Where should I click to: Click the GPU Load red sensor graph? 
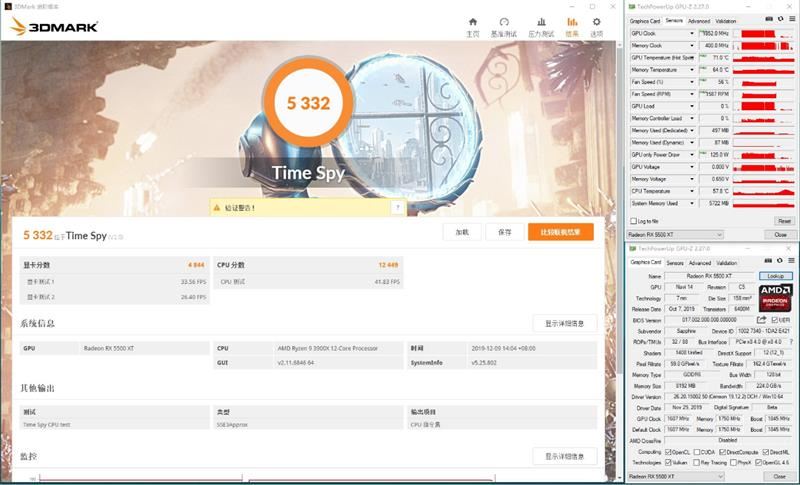[x=764, y=107]
